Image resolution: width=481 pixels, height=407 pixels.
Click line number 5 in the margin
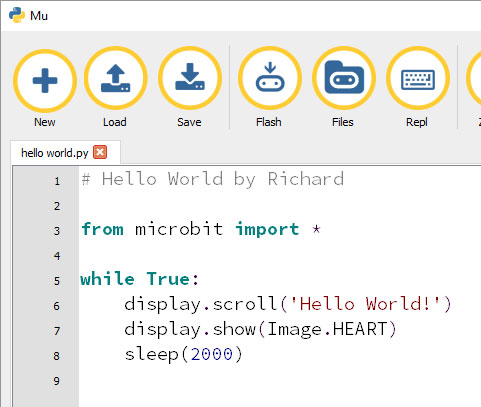coord(57,281)
